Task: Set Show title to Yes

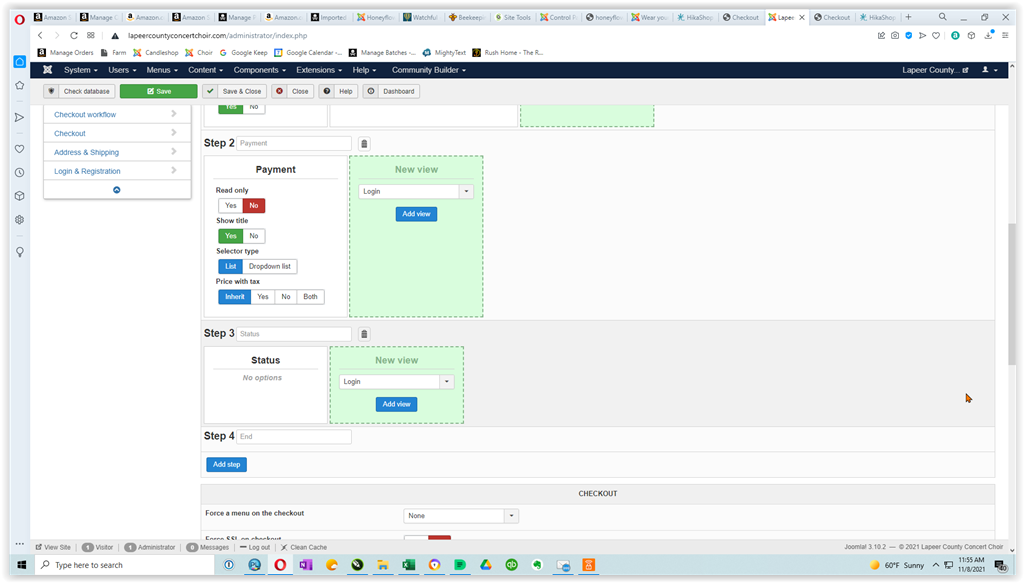Action: click(x=231, y=236)
